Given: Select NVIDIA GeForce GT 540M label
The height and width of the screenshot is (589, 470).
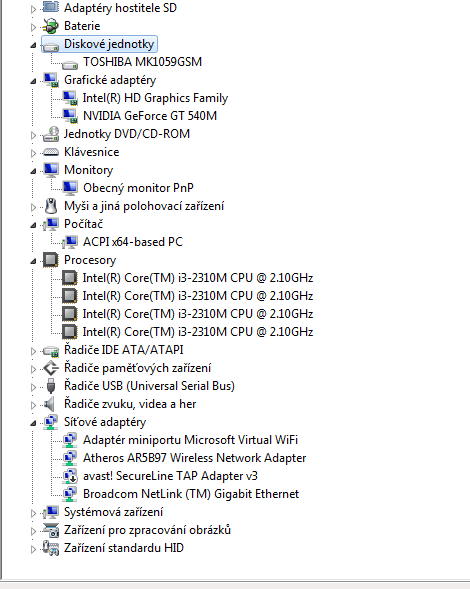Looking at the screenshot, I should pyautogui.click(x=150, y=116).
